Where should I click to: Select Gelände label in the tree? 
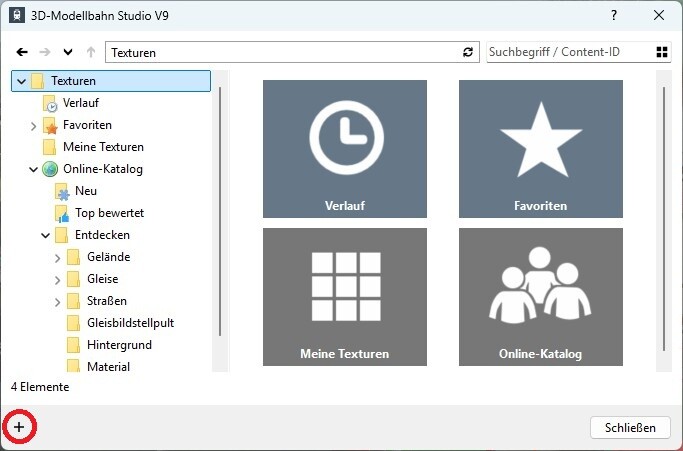click(x=108, y=257)
